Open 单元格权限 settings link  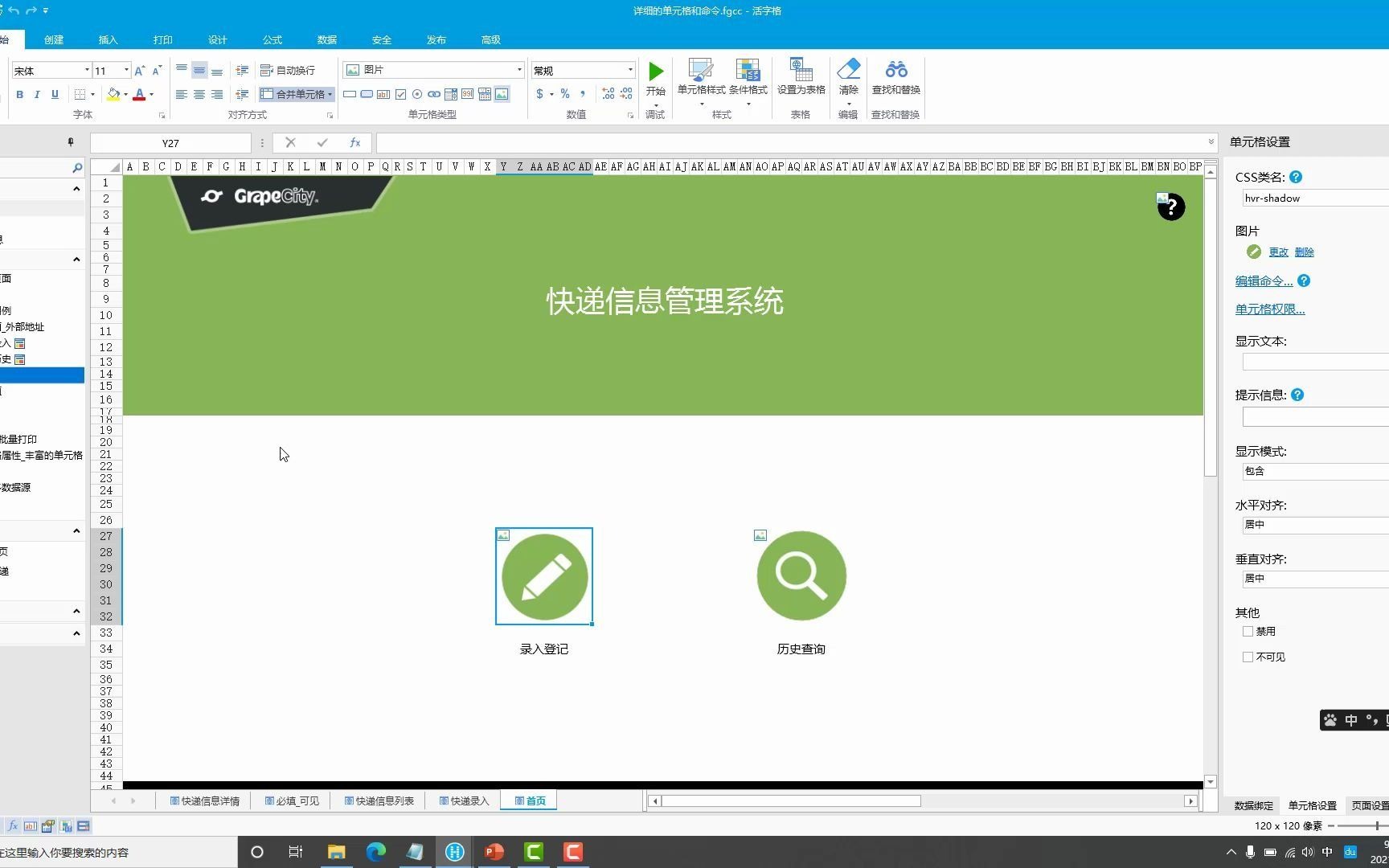pos(1268,309)
